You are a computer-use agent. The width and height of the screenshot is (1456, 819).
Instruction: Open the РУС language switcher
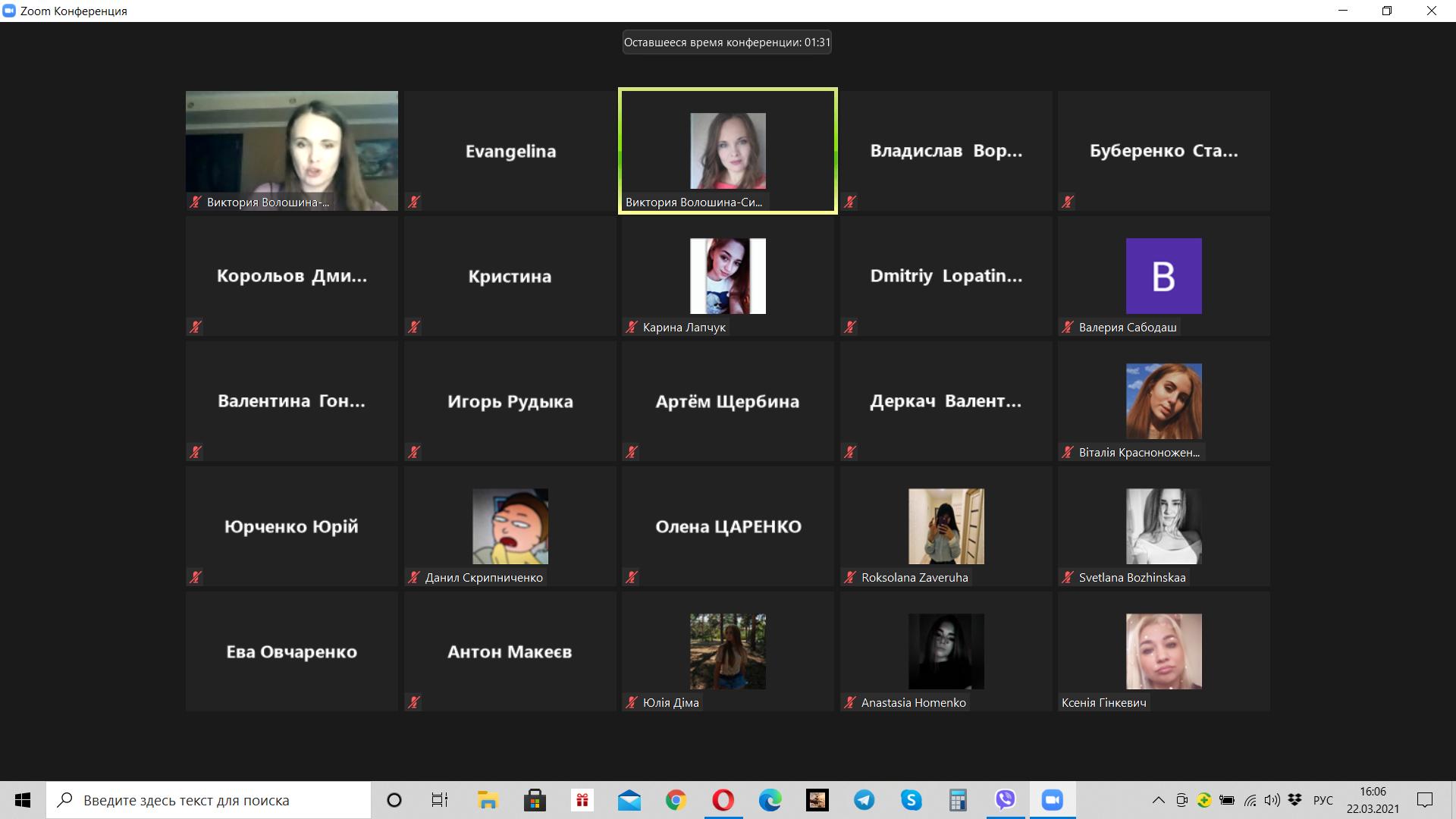(1323, 800)
